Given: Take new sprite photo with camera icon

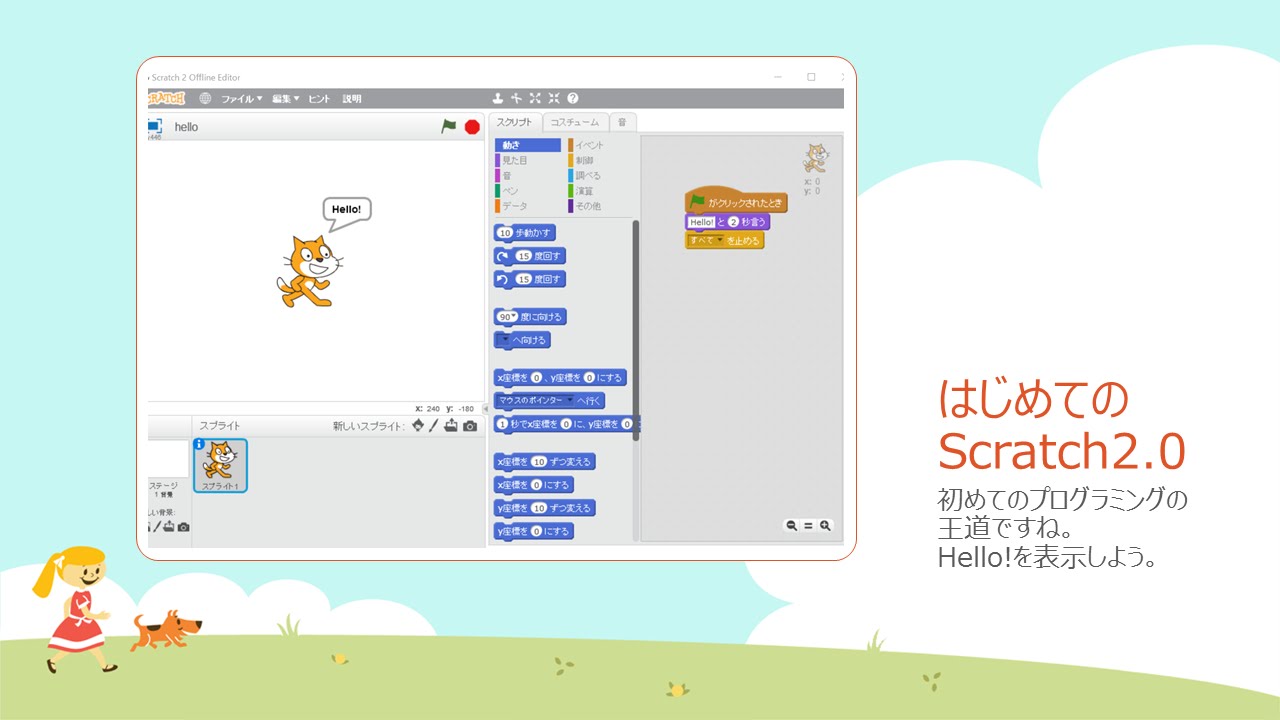Looking at the screenshot, I should [470, 426].
